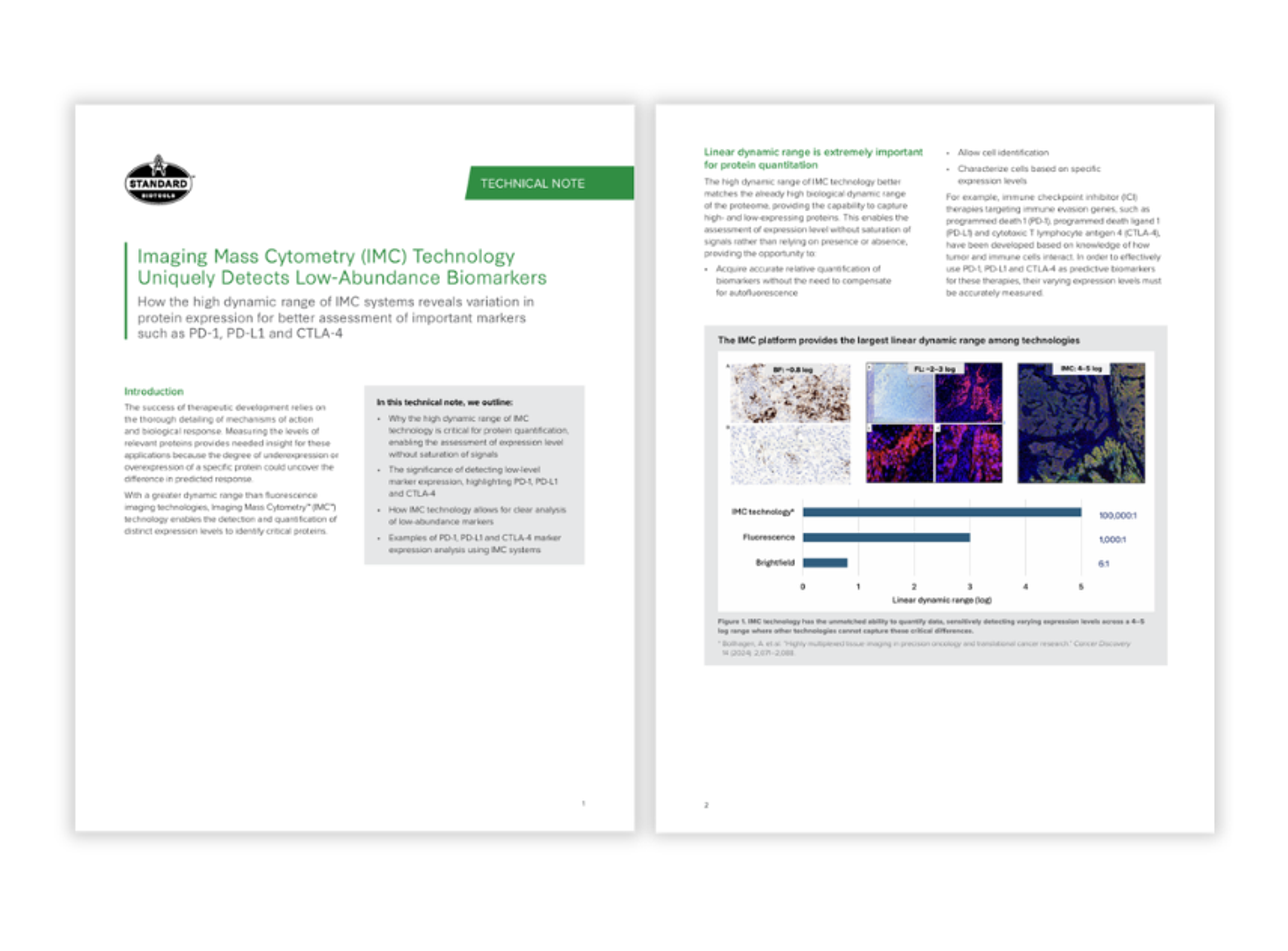Click the paragraph beginning 'With a greater dynamic range'

click(231, 513)
